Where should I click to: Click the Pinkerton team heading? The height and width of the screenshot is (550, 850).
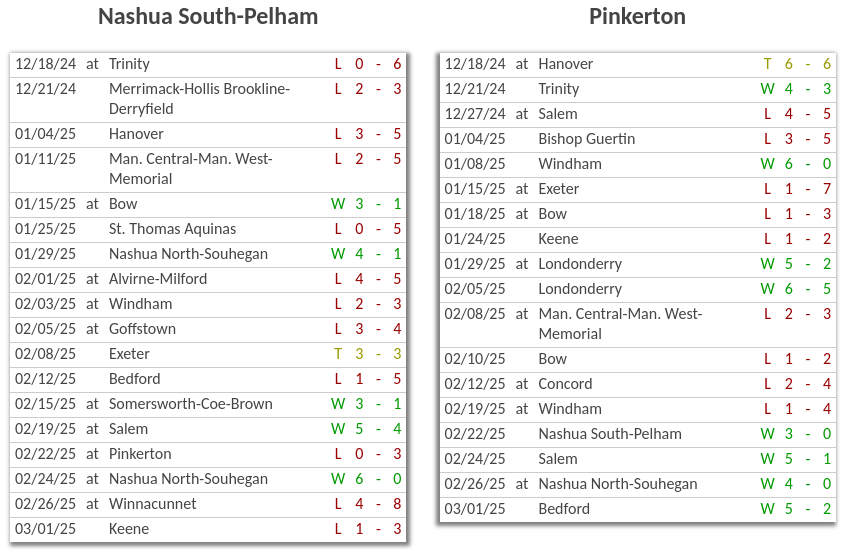637,17
